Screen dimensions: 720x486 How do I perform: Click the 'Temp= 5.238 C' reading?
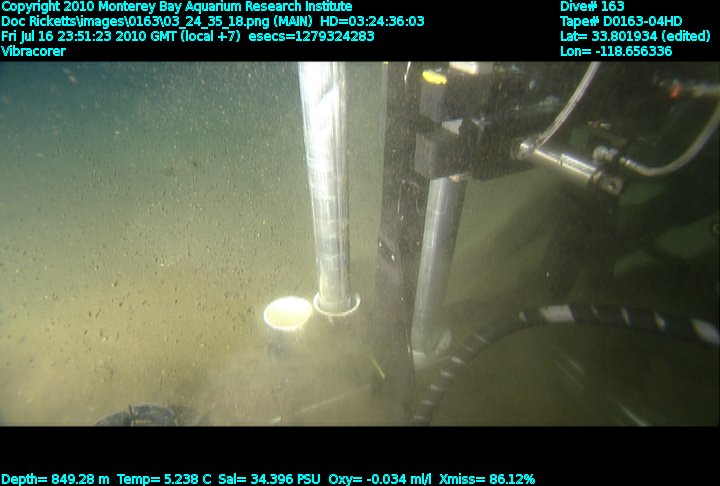pos(164,479)
